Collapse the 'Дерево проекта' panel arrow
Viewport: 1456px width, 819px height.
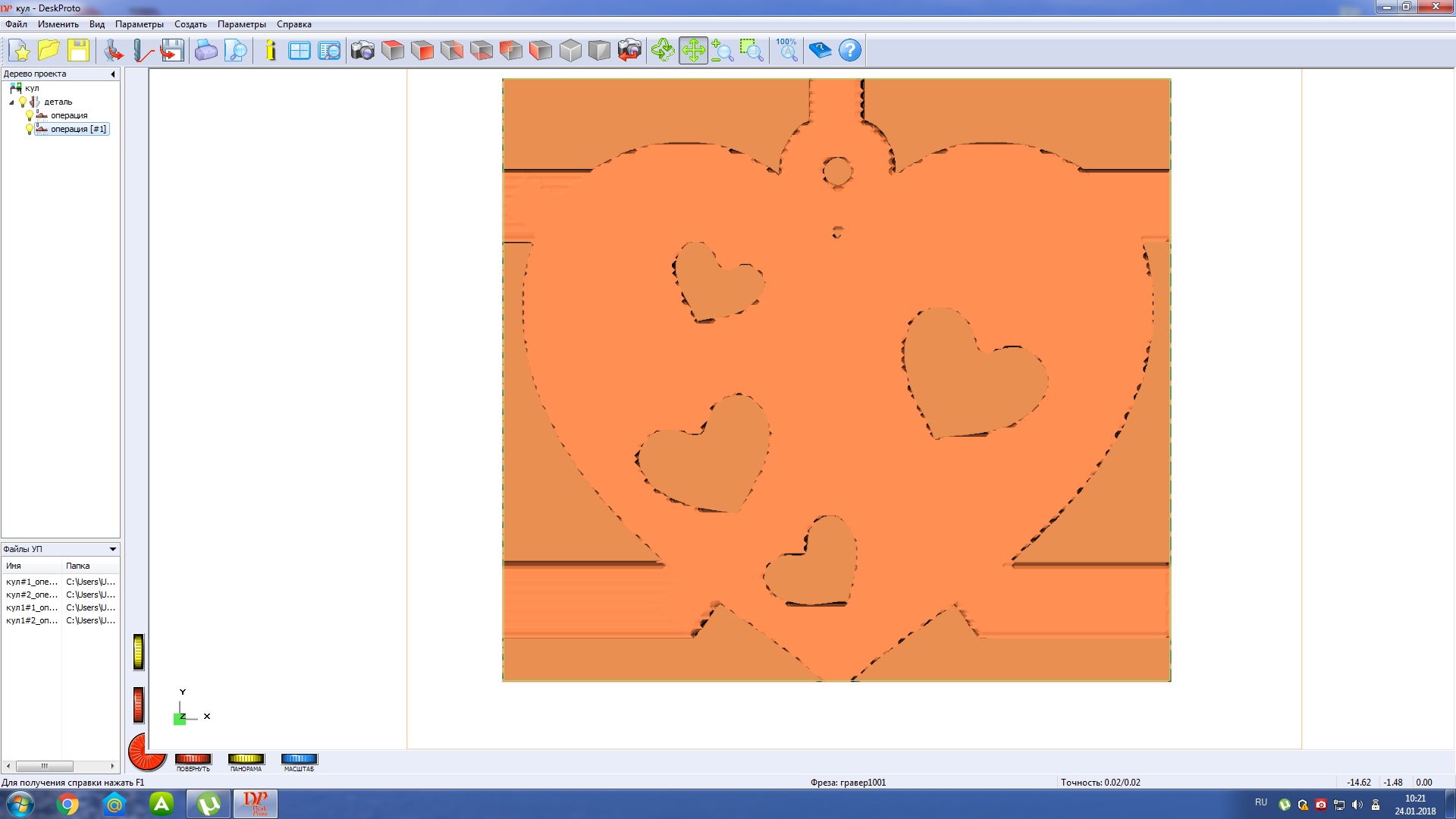[x=113, y=74]
